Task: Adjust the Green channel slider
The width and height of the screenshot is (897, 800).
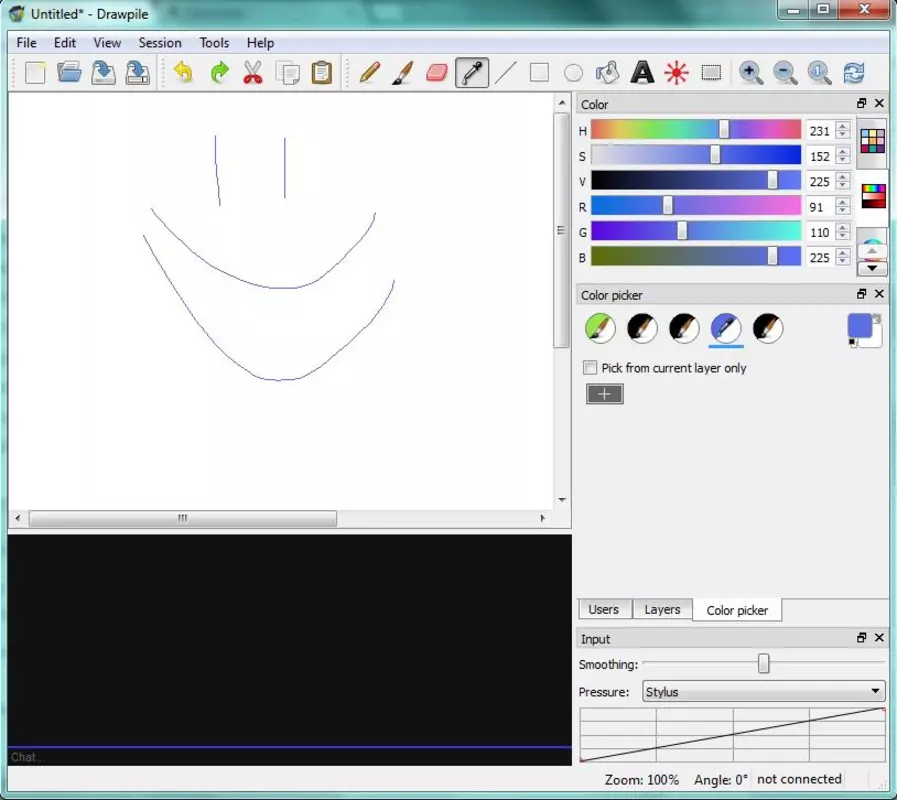Action: [696, 231]
